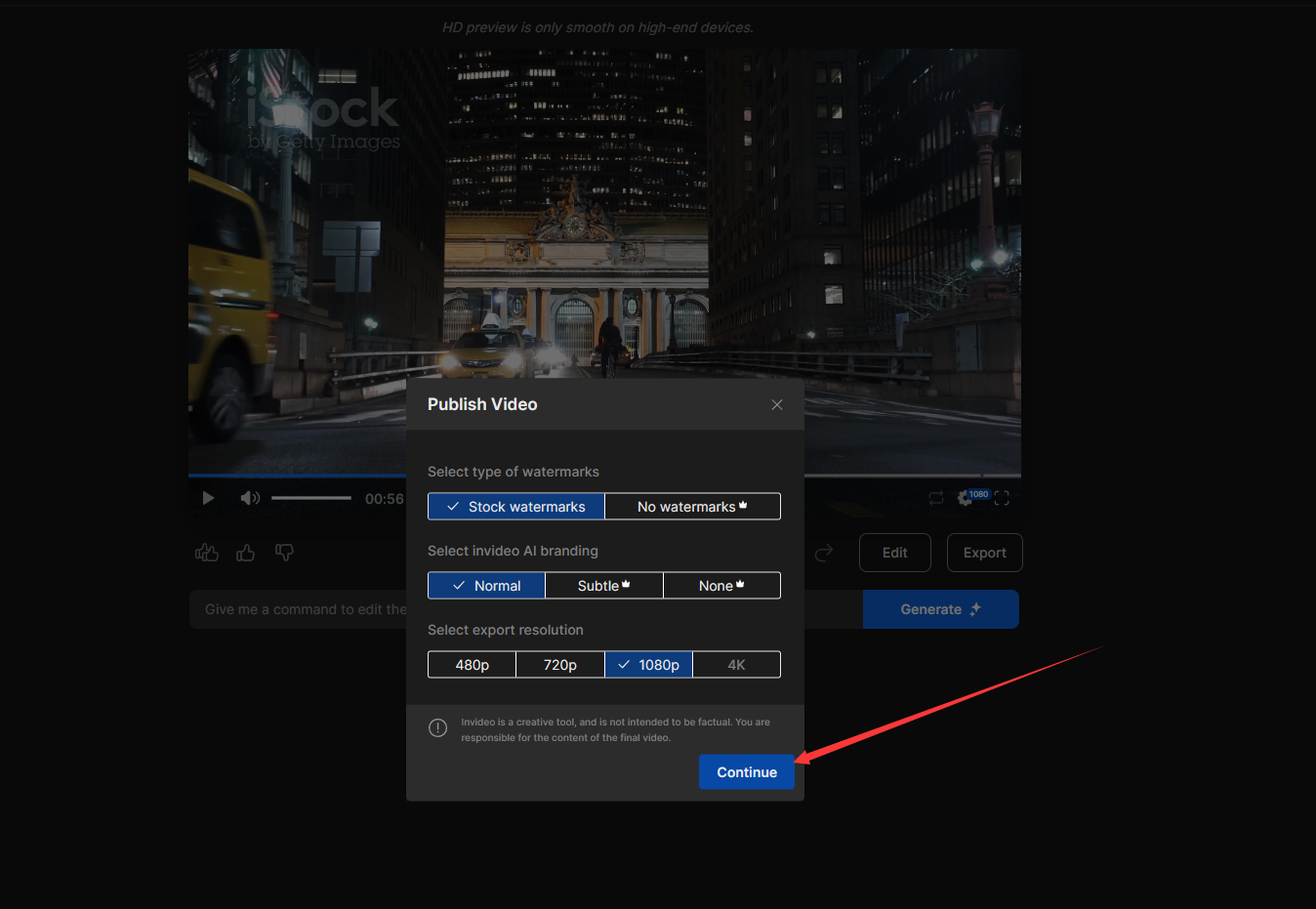Viewport: 1316px width, 909px height.
Task: Click the disclaimer info icon
Action: (x=438, y=728)
